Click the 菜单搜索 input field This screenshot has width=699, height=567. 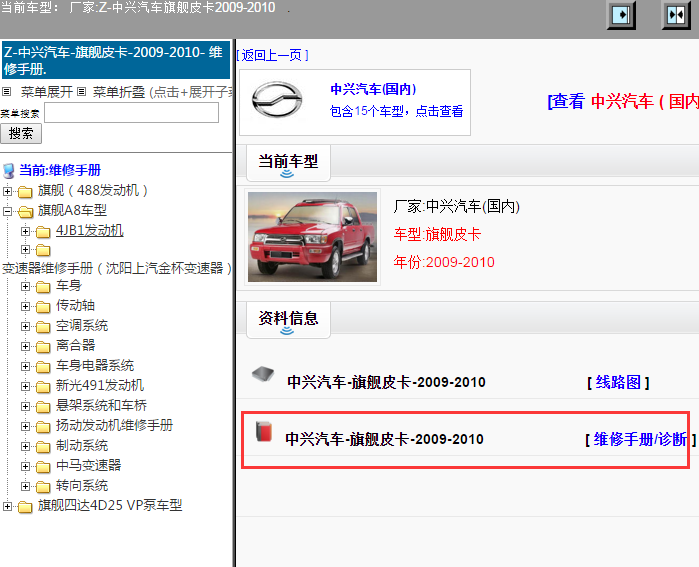click(132, 113)
